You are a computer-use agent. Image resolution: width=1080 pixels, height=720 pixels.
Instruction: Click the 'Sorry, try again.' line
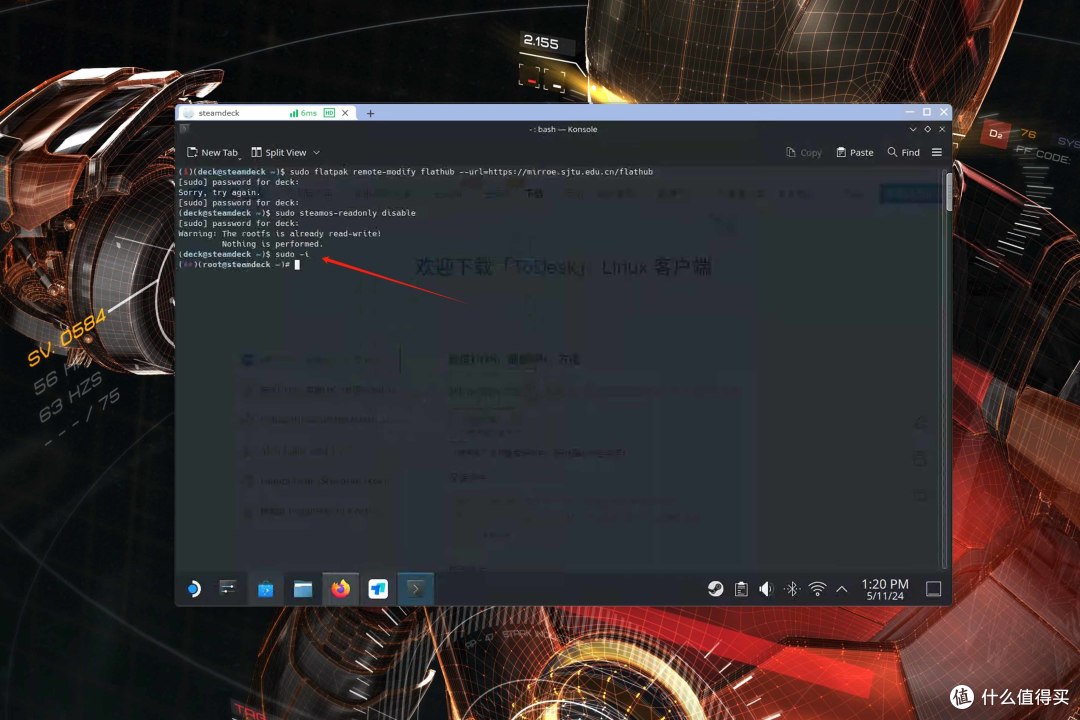[x=219, y=192]
